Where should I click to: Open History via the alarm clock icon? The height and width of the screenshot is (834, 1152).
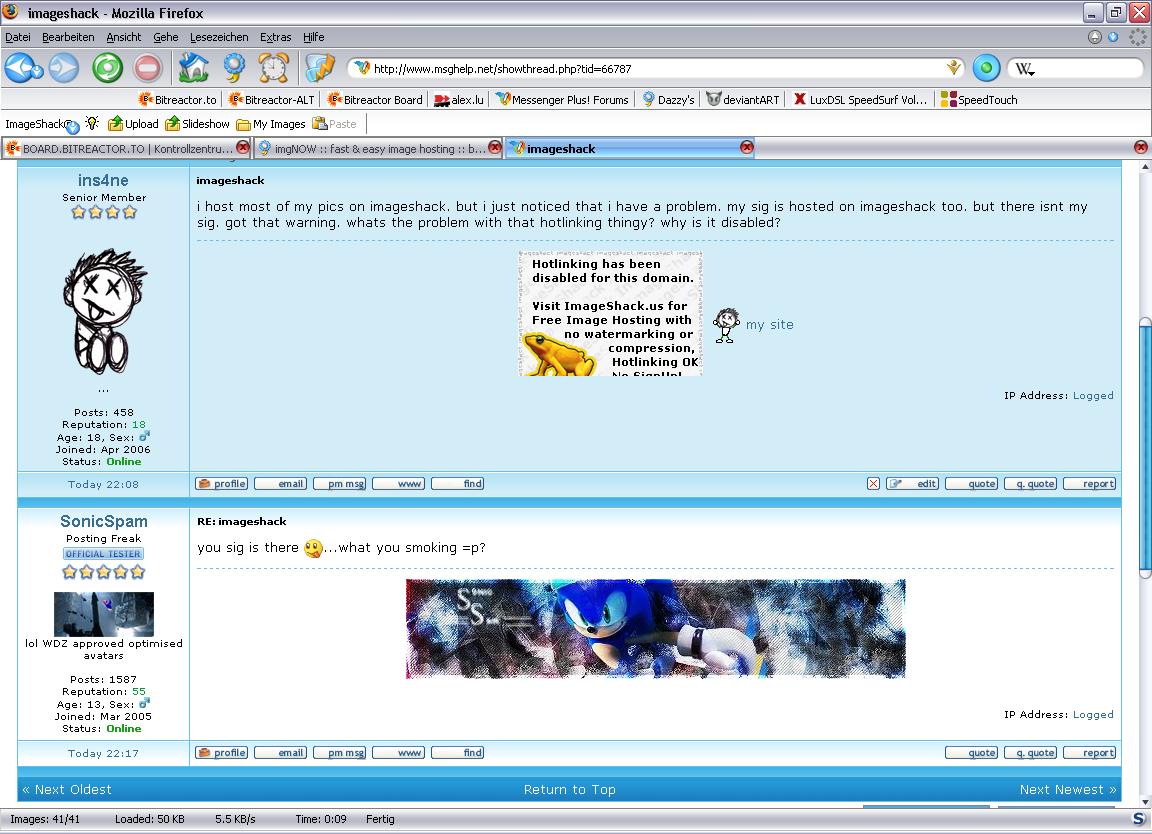(x=273, y=68)
